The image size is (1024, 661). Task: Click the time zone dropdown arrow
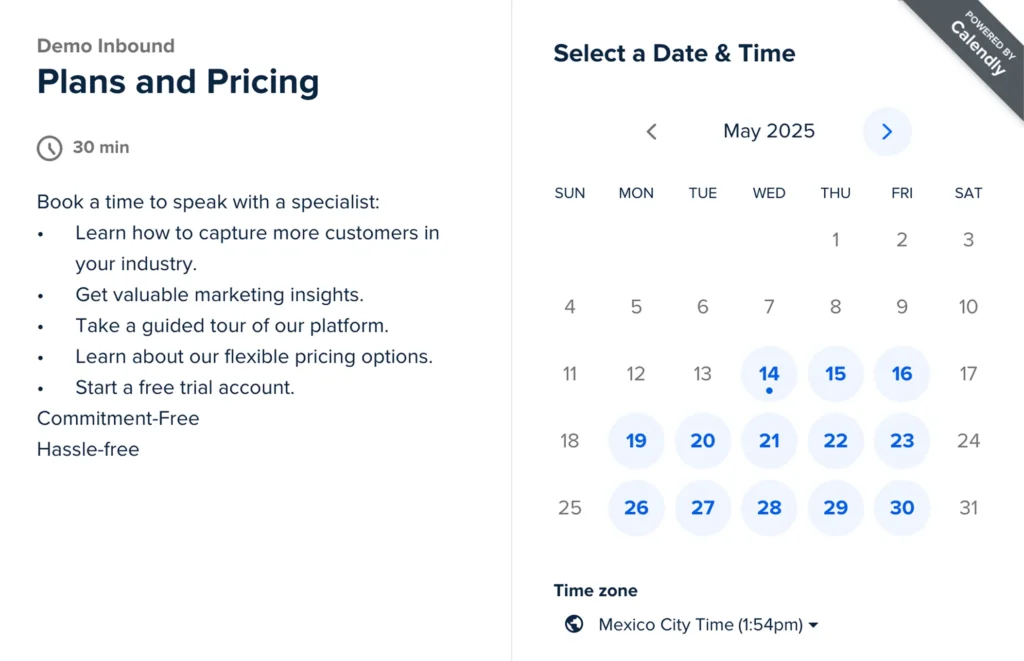813,625
